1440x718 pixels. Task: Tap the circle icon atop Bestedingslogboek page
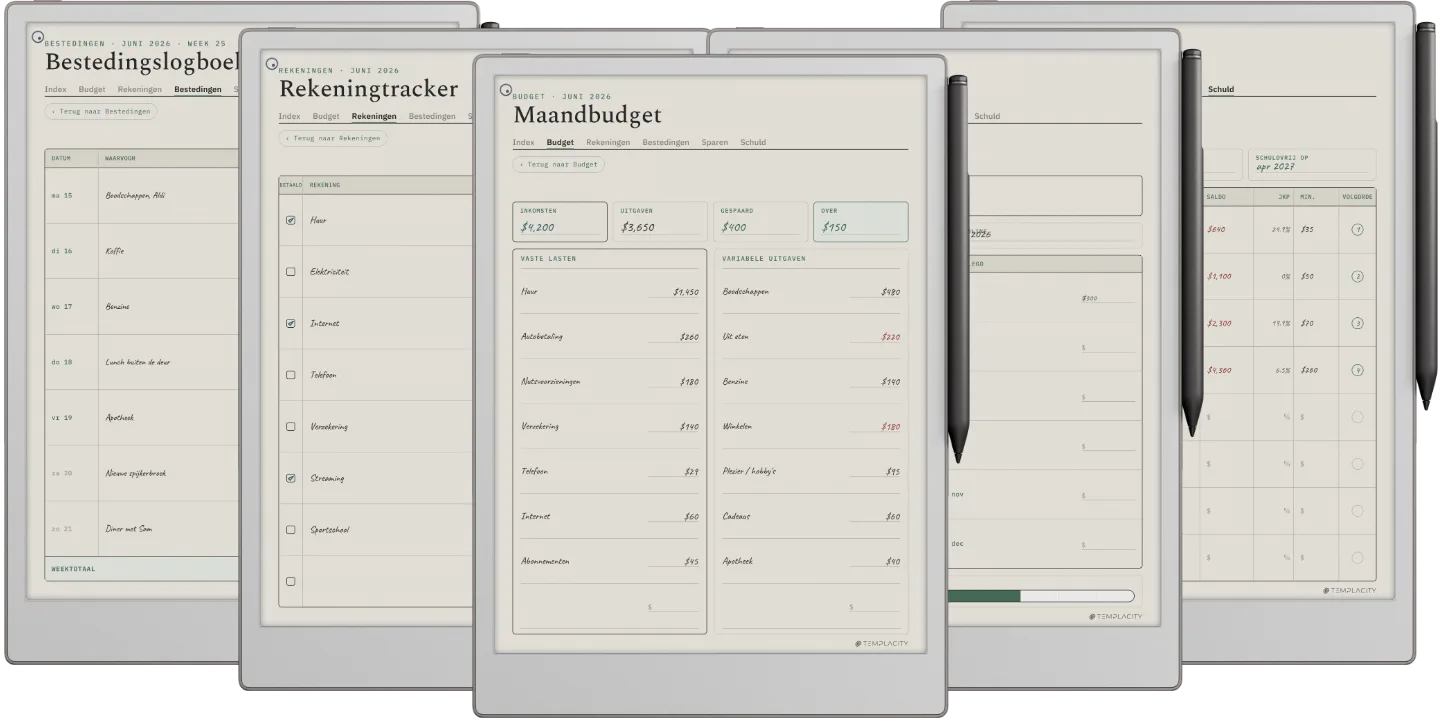click(38, 37)
